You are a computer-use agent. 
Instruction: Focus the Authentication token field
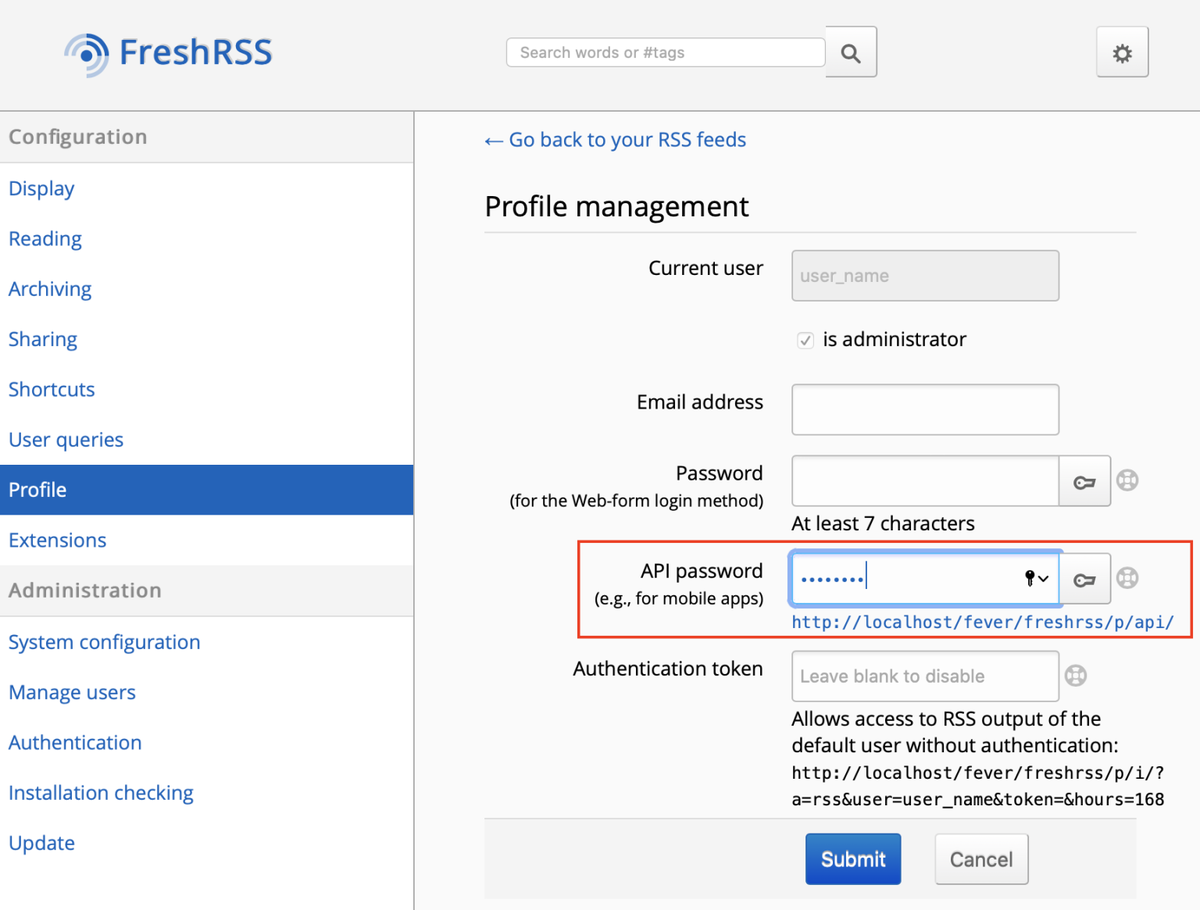coord(925,676)
